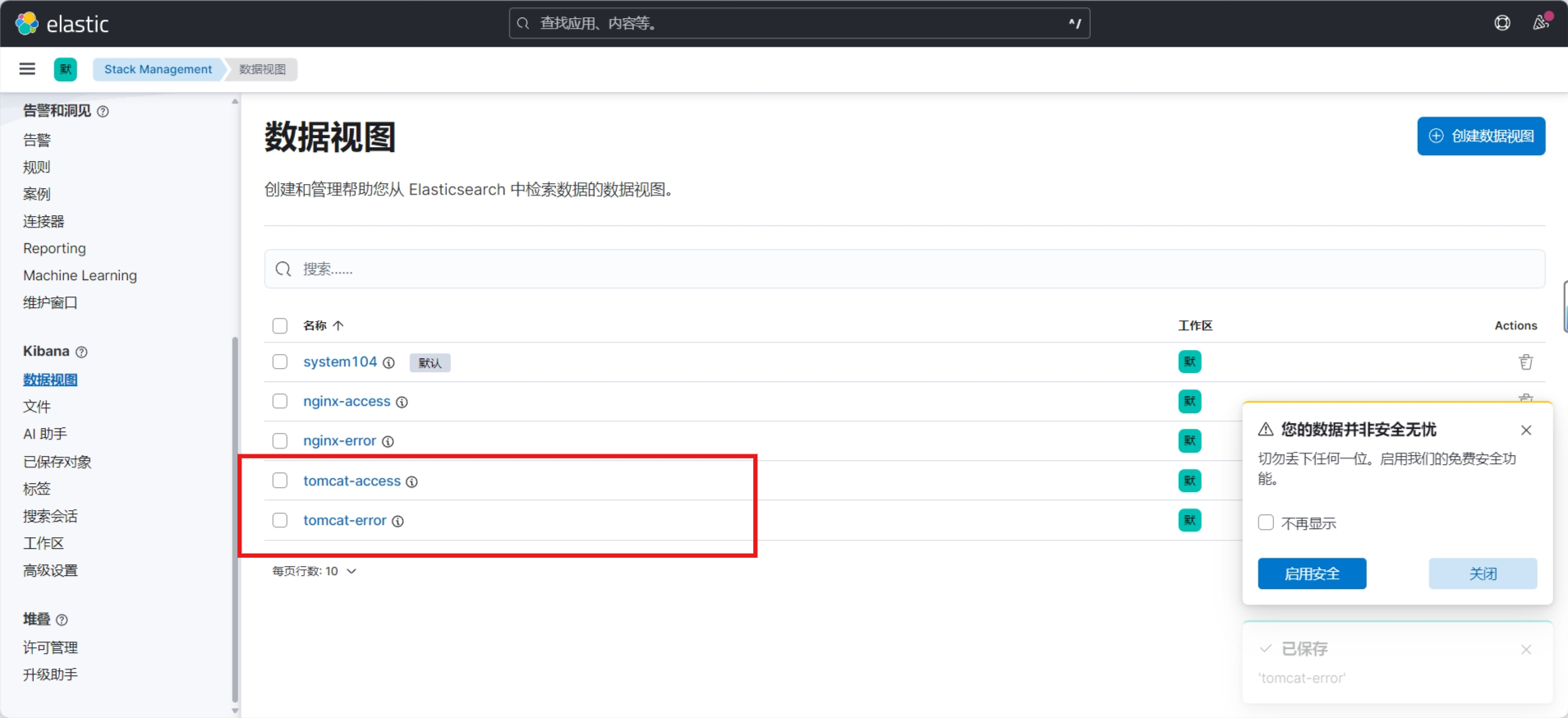This screenshot has height=718, width=1568.
Task: Click workspace badge in tomcat-error row
Action: point(1189,520)
